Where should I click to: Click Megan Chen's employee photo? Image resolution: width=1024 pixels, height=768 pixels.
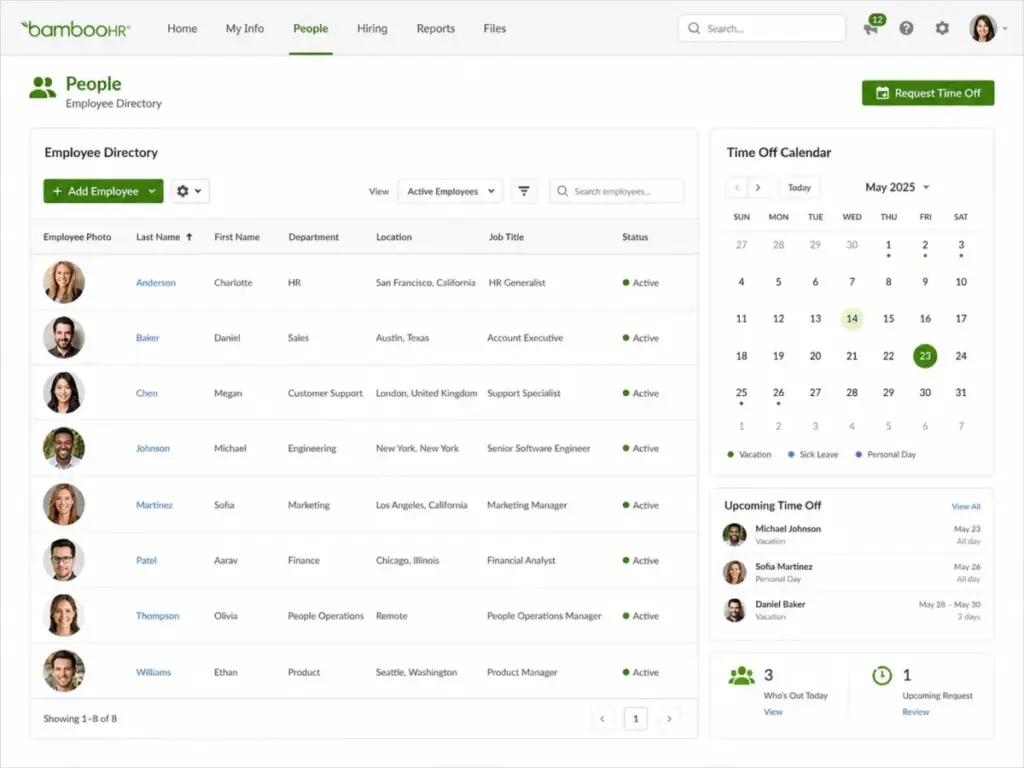click(x=63, y=392)
